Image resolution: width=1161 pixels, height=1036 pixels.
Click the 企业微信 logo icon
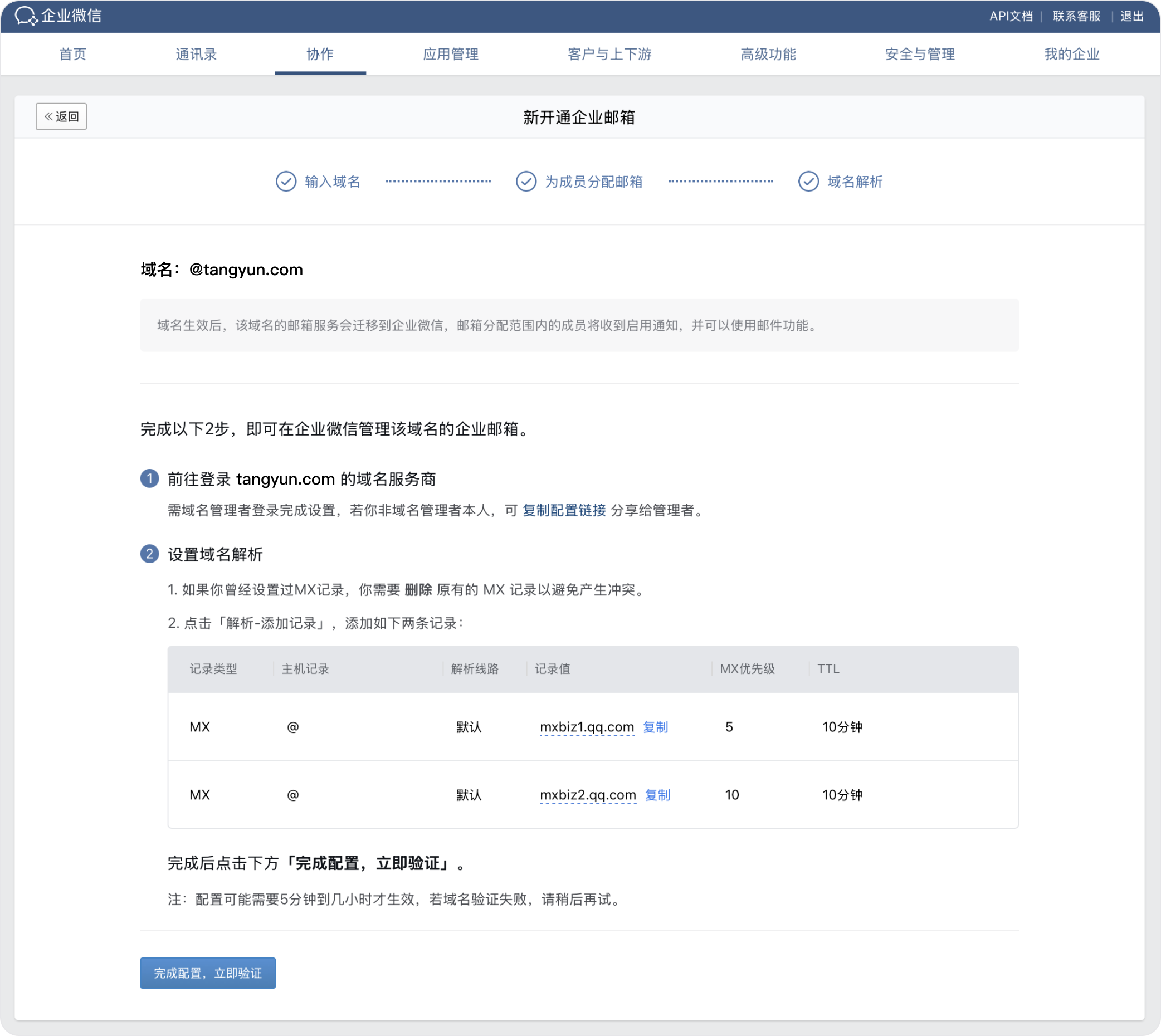click(26, 16)
